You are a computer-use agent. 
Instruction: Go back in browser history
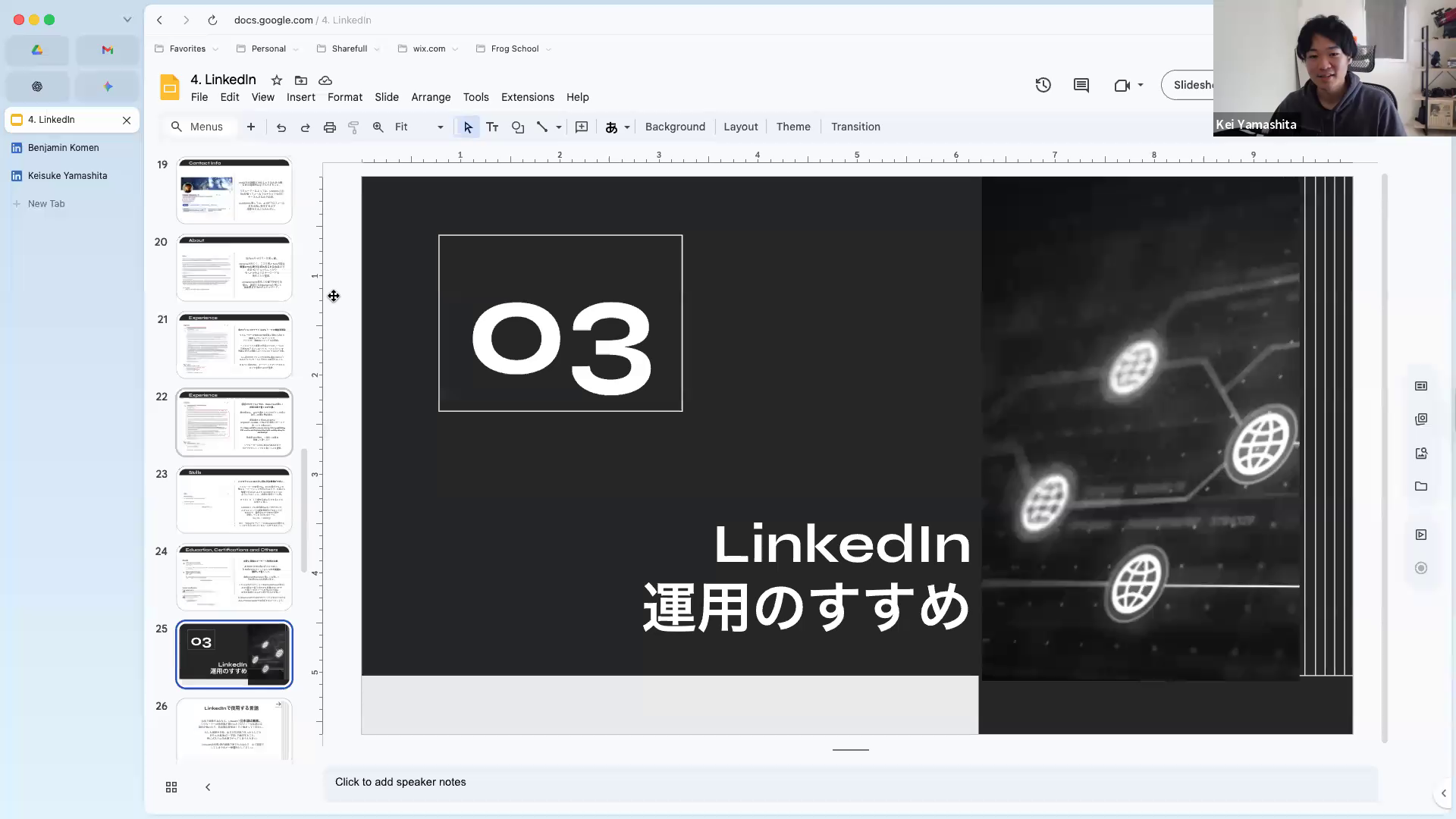(160, 20)
